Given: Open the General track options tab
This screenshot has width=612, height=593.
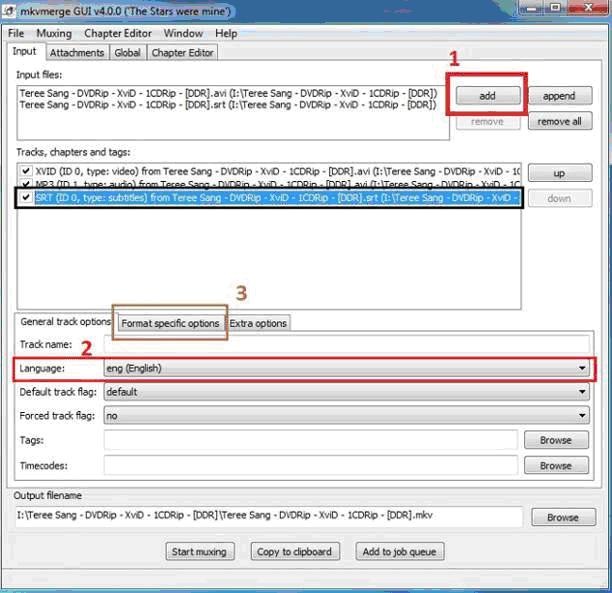Looking at the screenshot, I should click(65, 322).
